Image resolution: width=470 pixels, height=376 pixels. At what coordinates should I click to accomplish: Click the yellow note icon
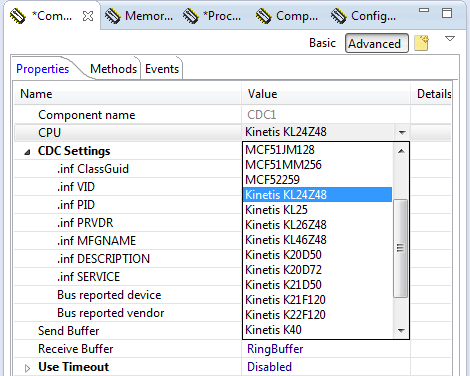coord(421,43)
